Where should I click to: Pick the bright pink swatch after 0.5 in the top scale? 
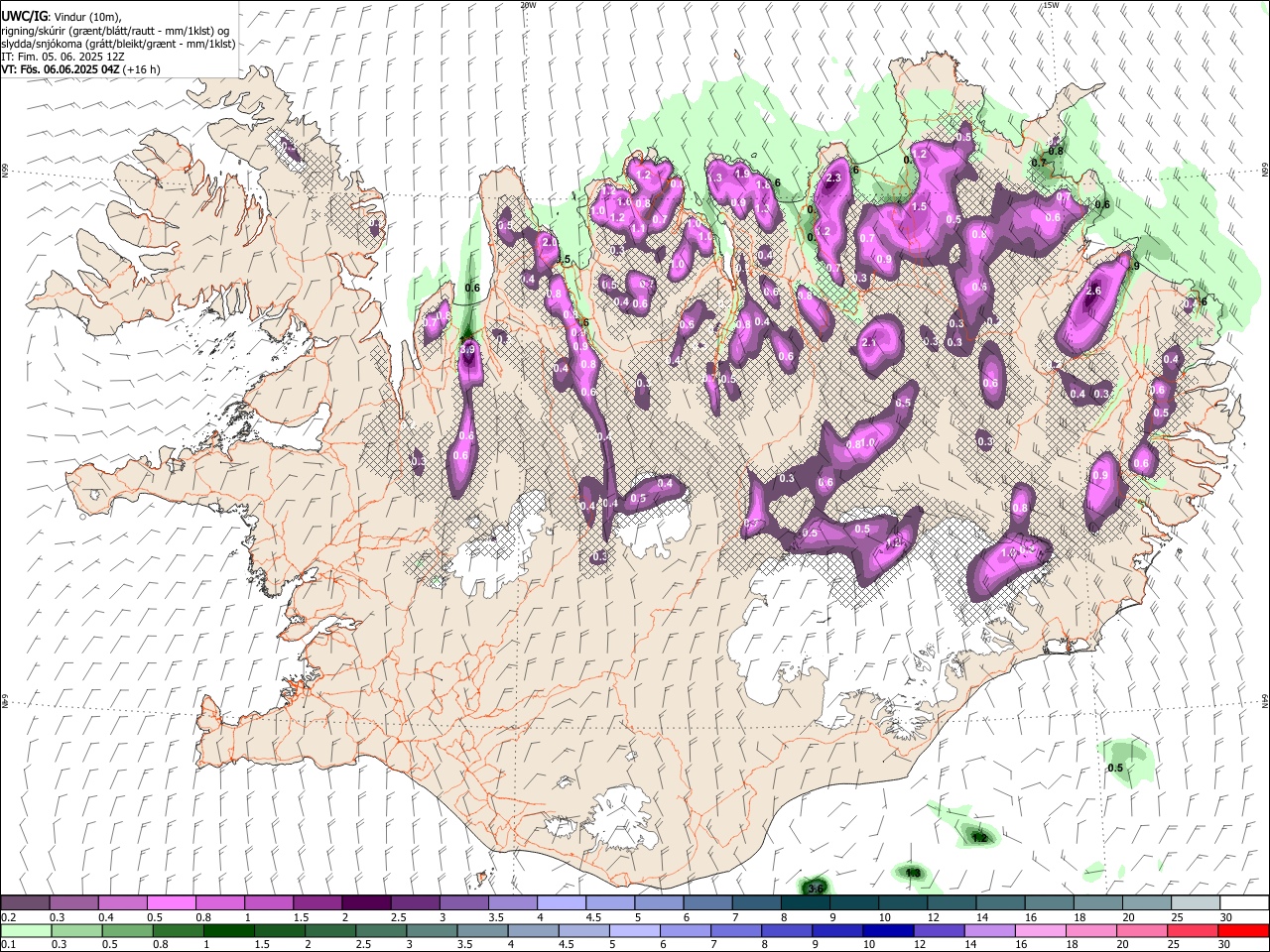(171, 903)
